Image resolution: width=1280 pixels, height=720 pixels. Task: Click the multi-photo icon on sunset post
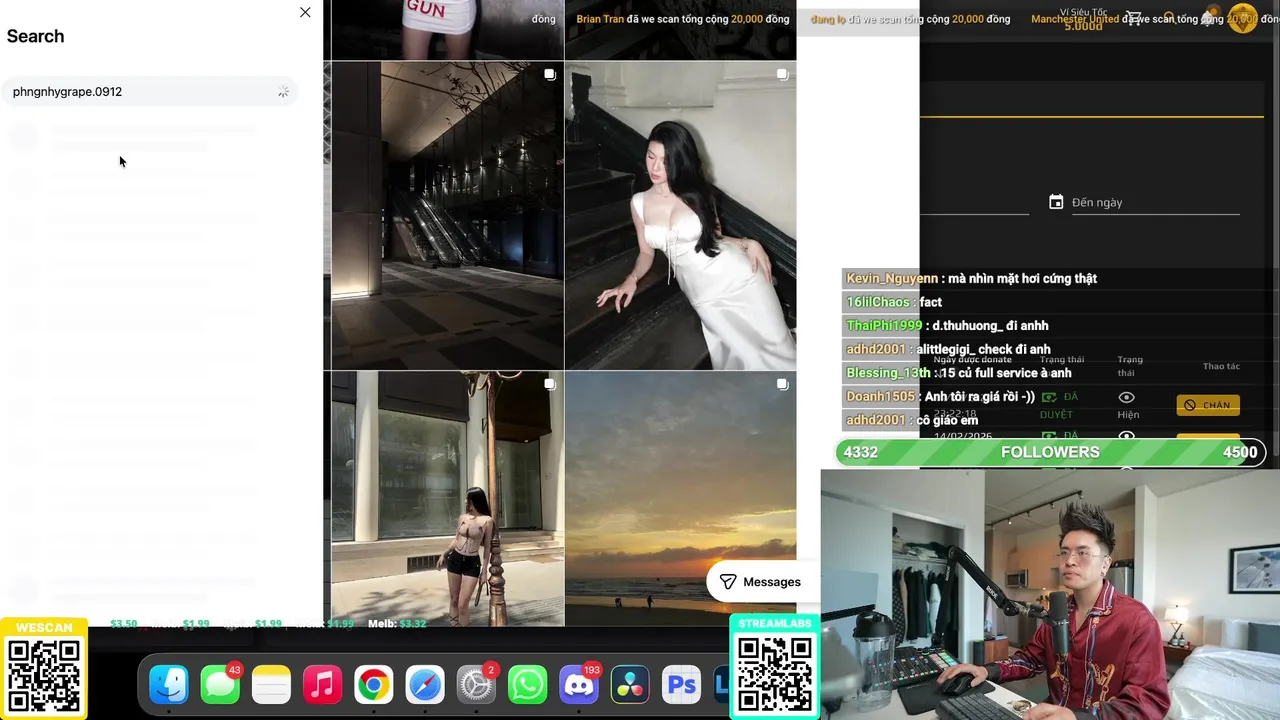tap(782, 384)
